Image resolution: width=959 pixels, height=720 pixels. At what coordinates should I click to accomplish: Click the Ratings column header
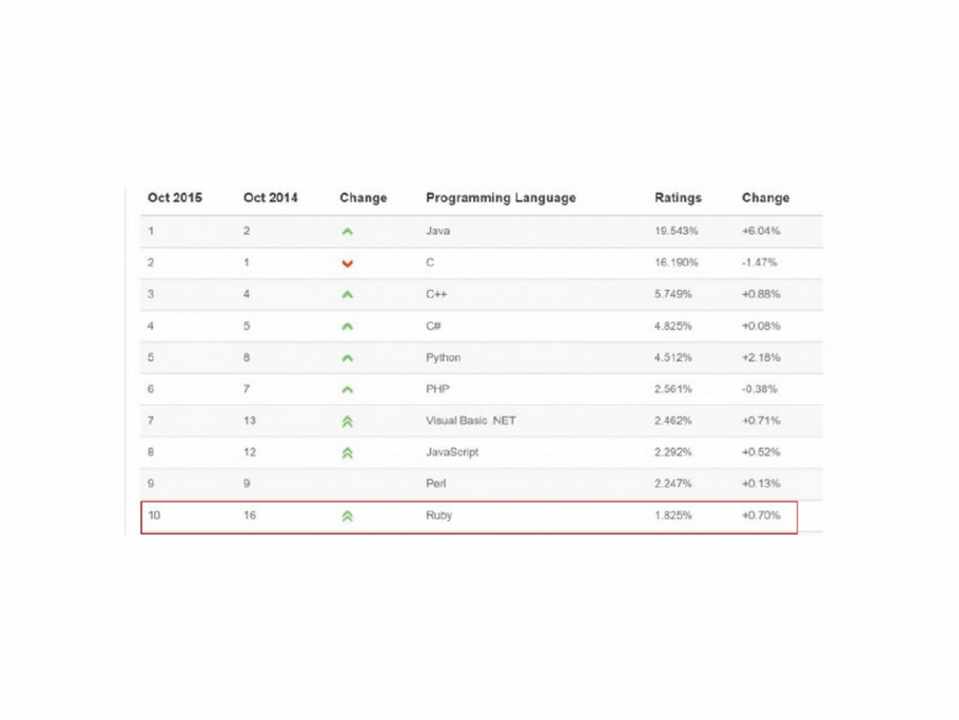coord(678,198)
